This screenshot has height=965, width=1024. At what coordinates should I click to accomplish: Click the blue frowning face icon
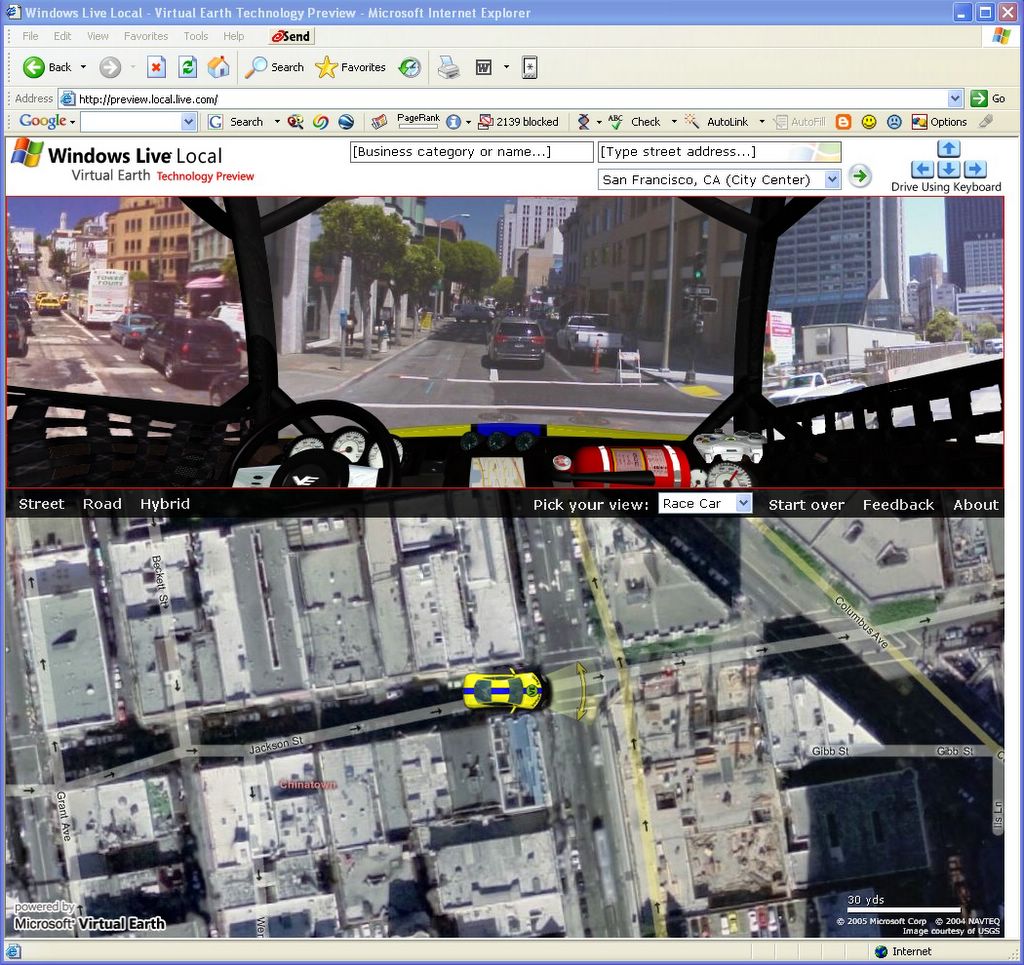(x=894, y=122)
